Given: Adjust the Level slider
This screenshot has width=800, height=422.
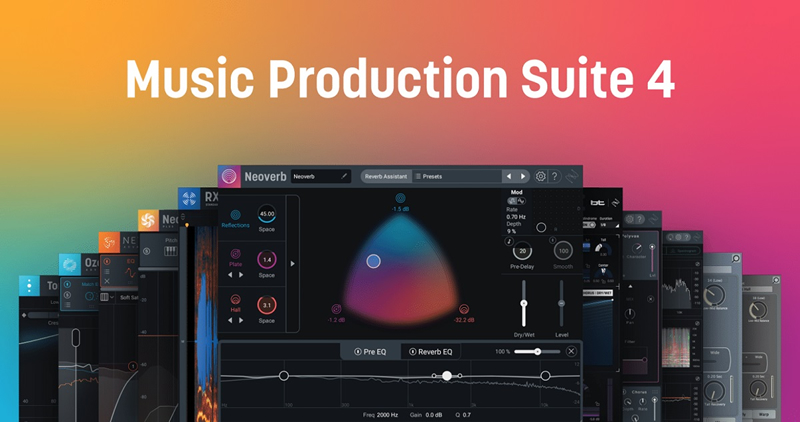Looking at the screenshot, I should tap(561, 304).
